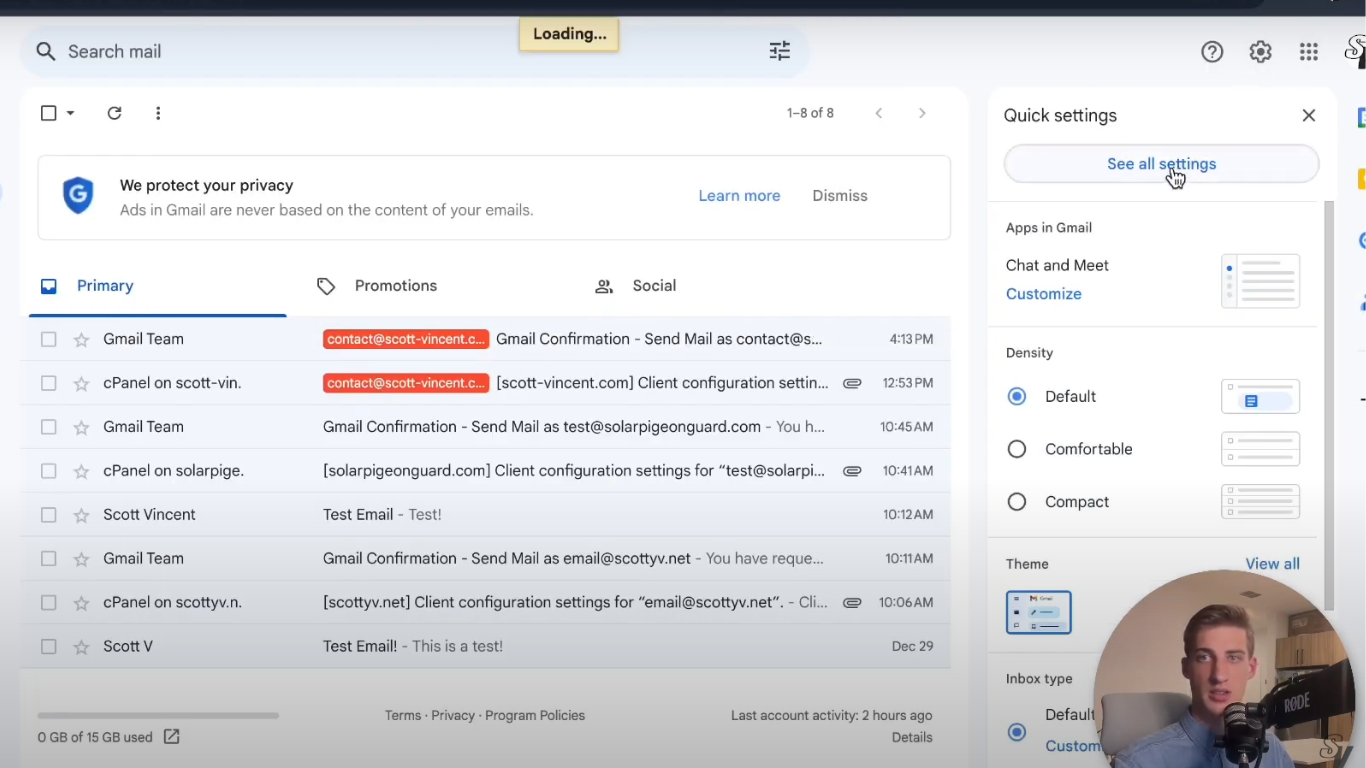Open the Terms footer link
The image size is (1366, 768).
point(403,715)
